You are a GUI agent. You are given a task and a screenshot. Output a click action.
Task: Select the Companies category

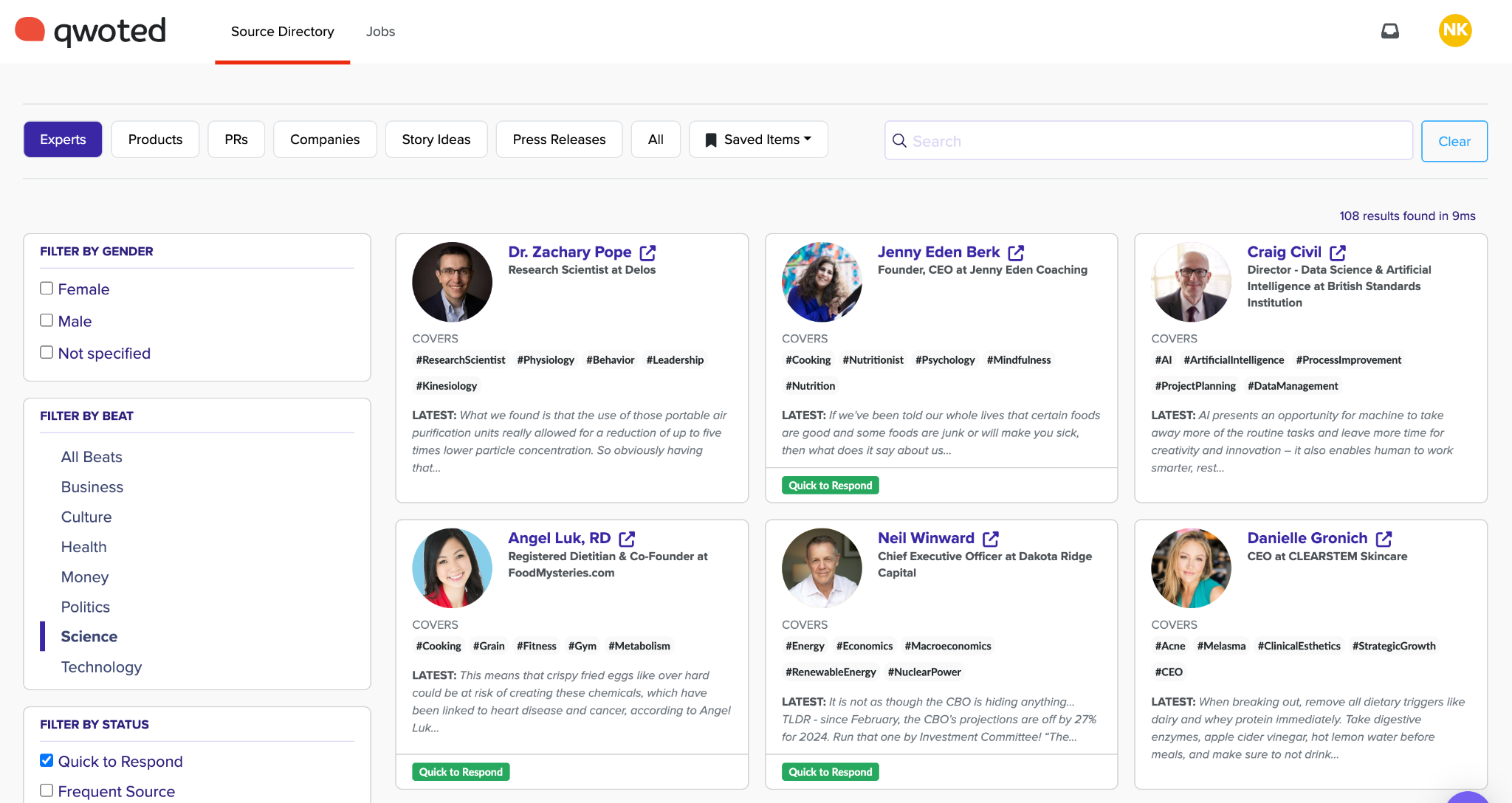click(325, 139)
